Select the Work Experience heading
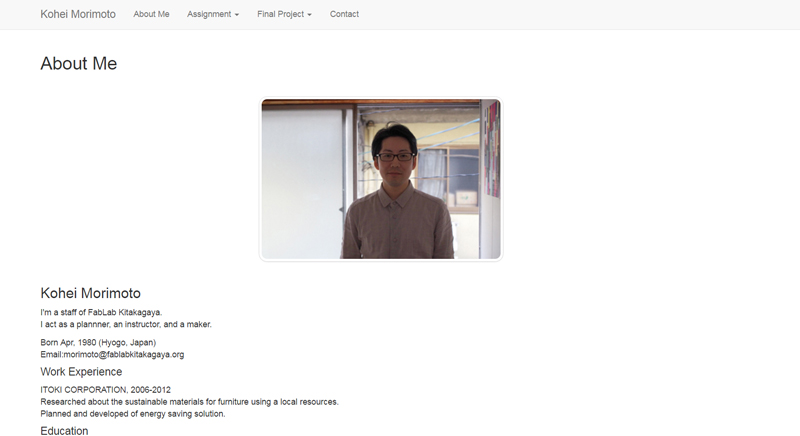Screen dimensions: 800x436 click(x=81, y=372)
